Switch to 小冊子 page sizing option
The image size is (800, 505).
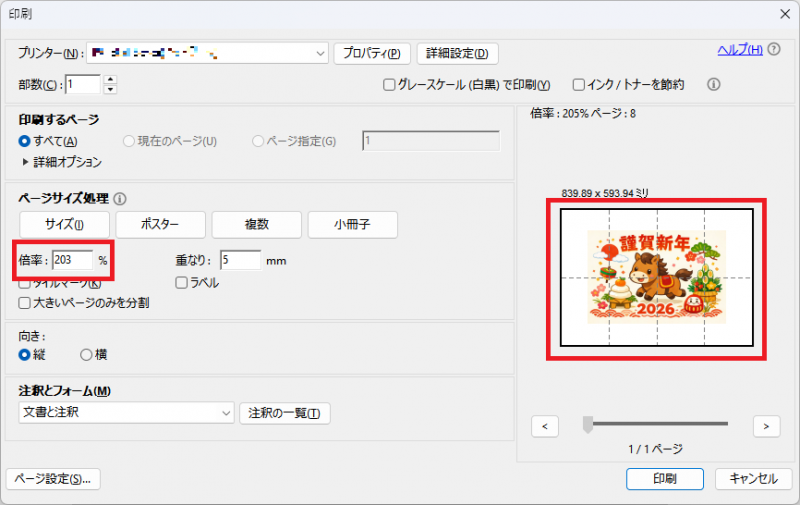(352, 224)
